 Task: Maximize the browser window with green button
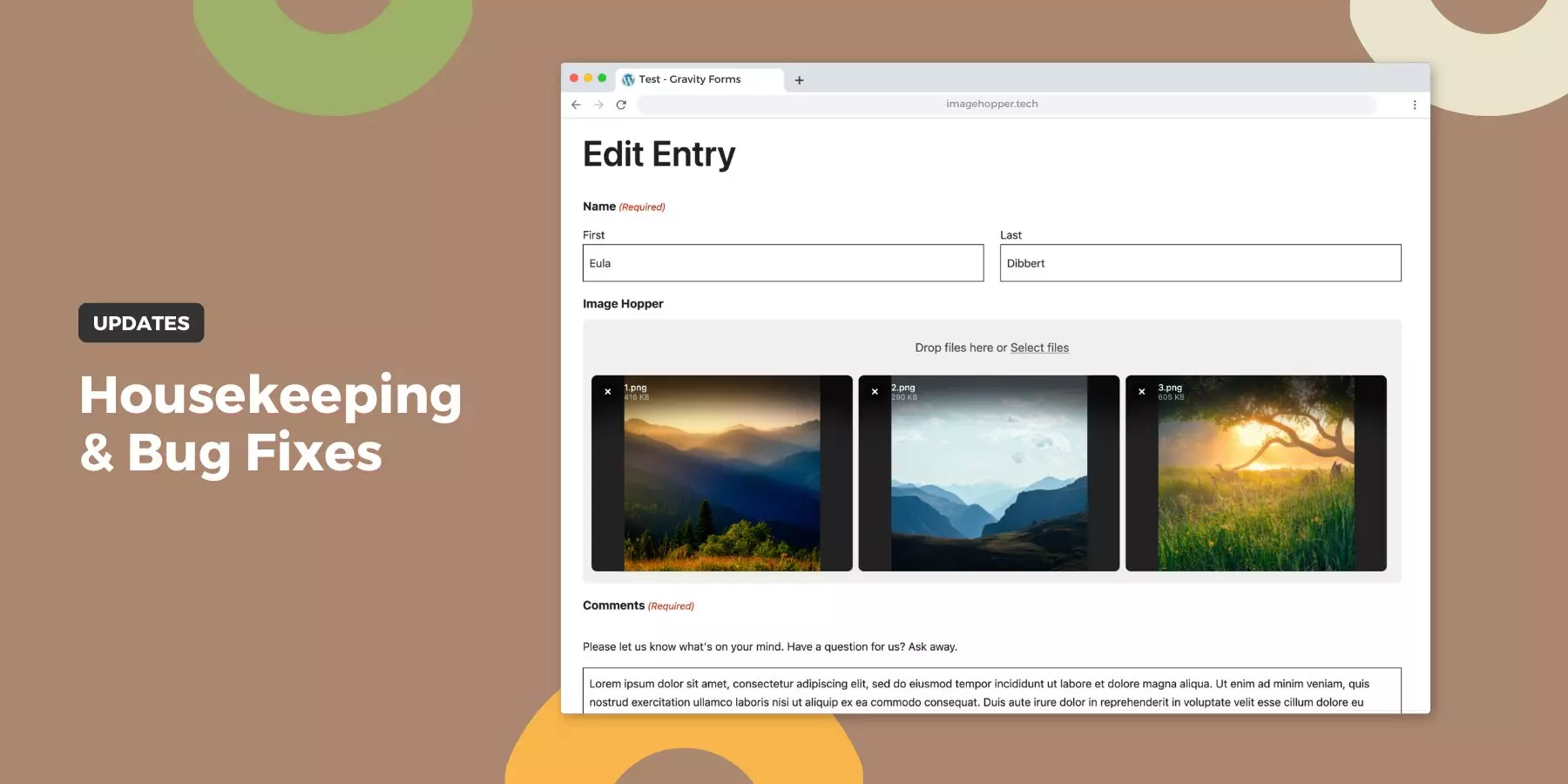click(602, 78)
